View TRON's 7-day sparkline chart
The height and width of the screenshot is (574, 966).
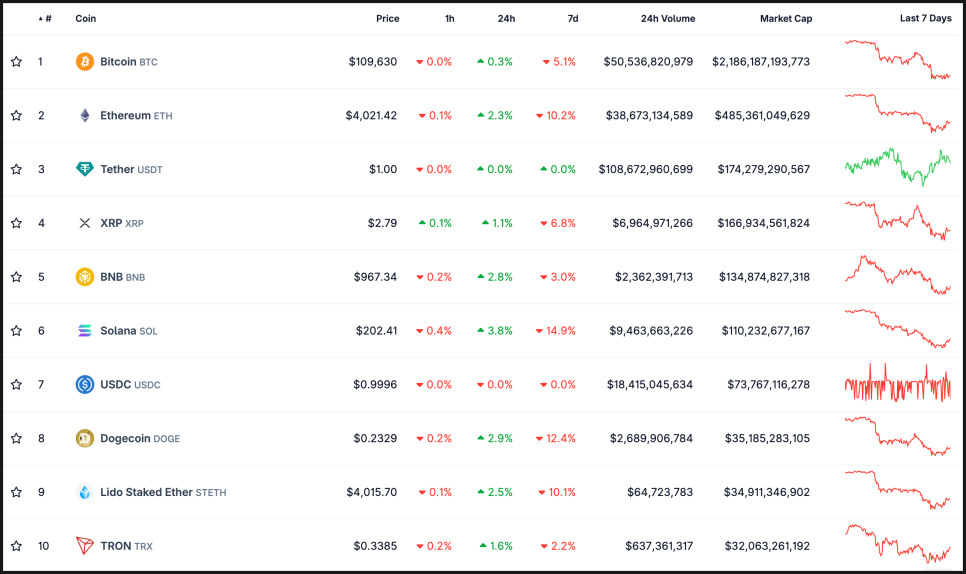coord(898,544)
